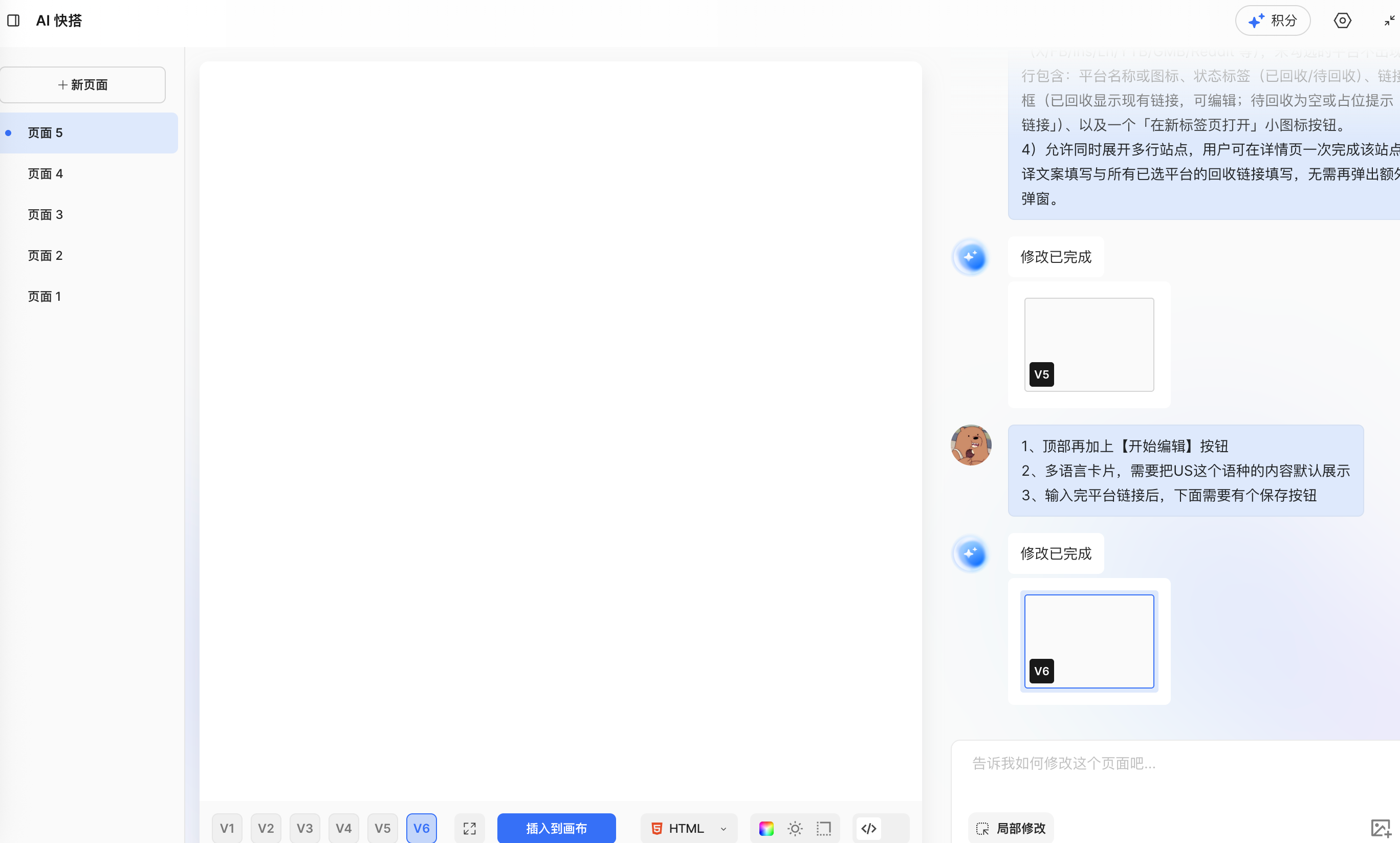
Task: Toggle the left sidebar panel icon
Action: [14, 20]
